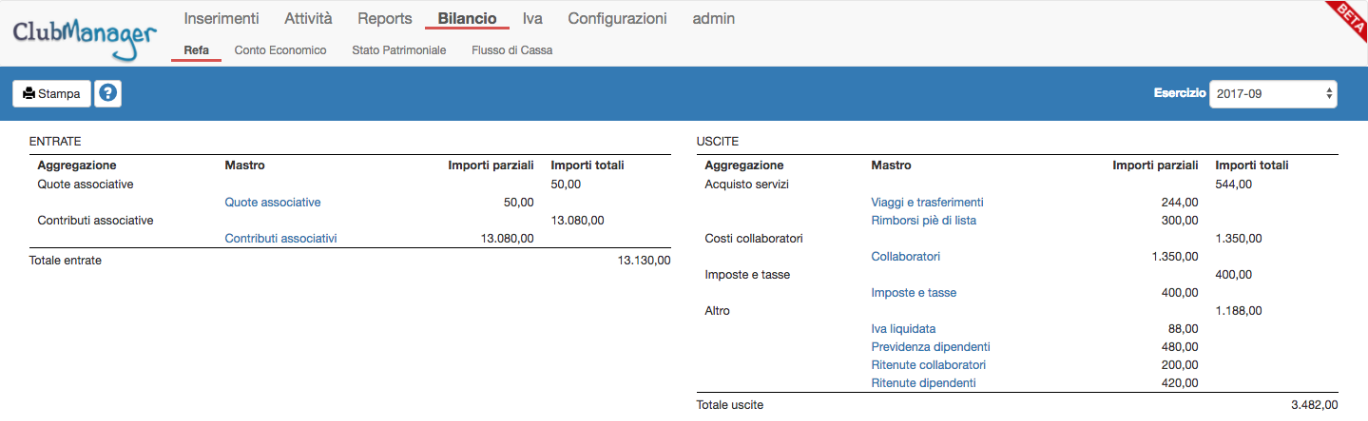Open the Quote associative mastro link

pyautogui.click(x=272, y=202)
